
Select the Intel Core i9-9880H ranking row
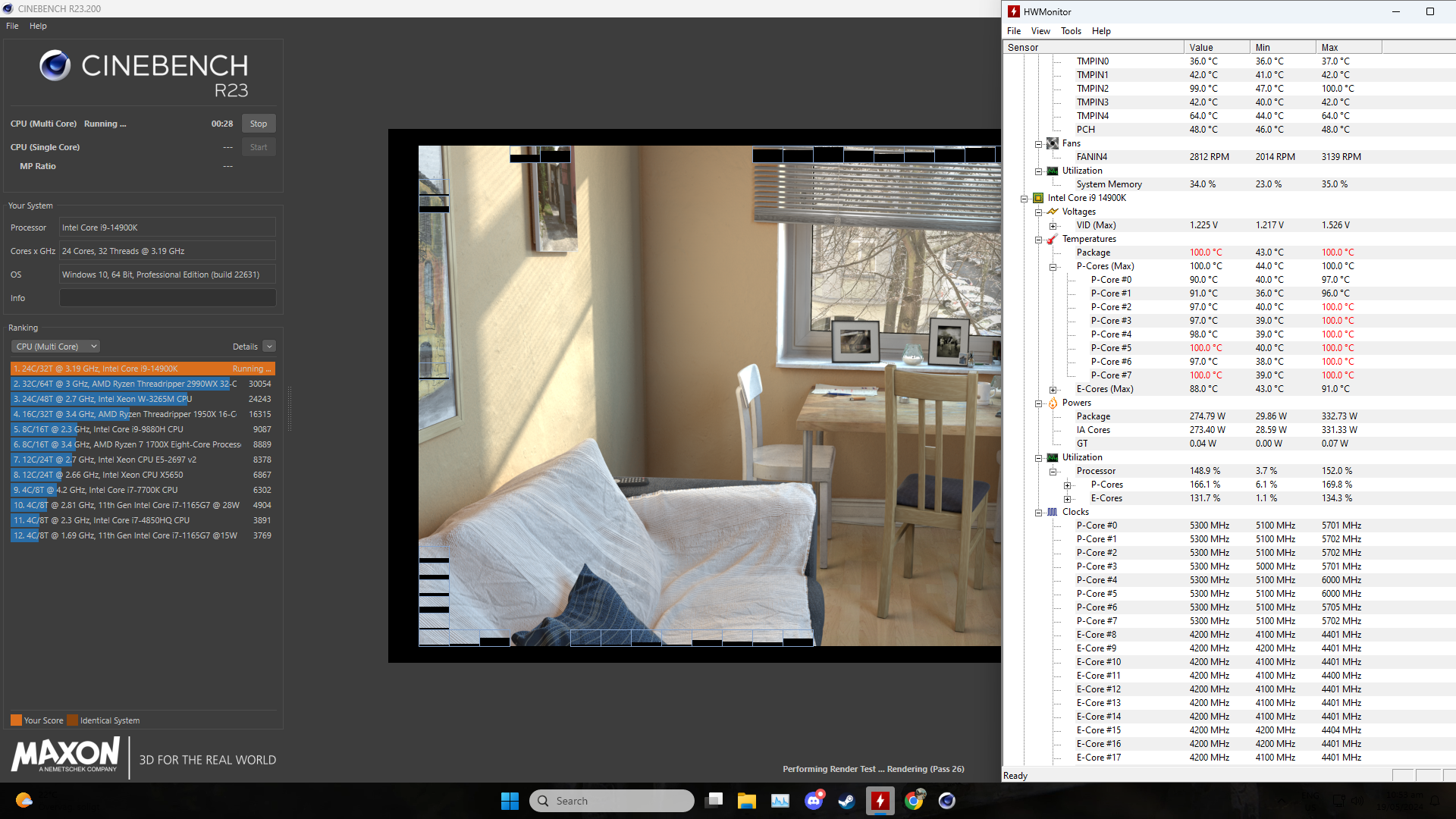pos(143,429)
